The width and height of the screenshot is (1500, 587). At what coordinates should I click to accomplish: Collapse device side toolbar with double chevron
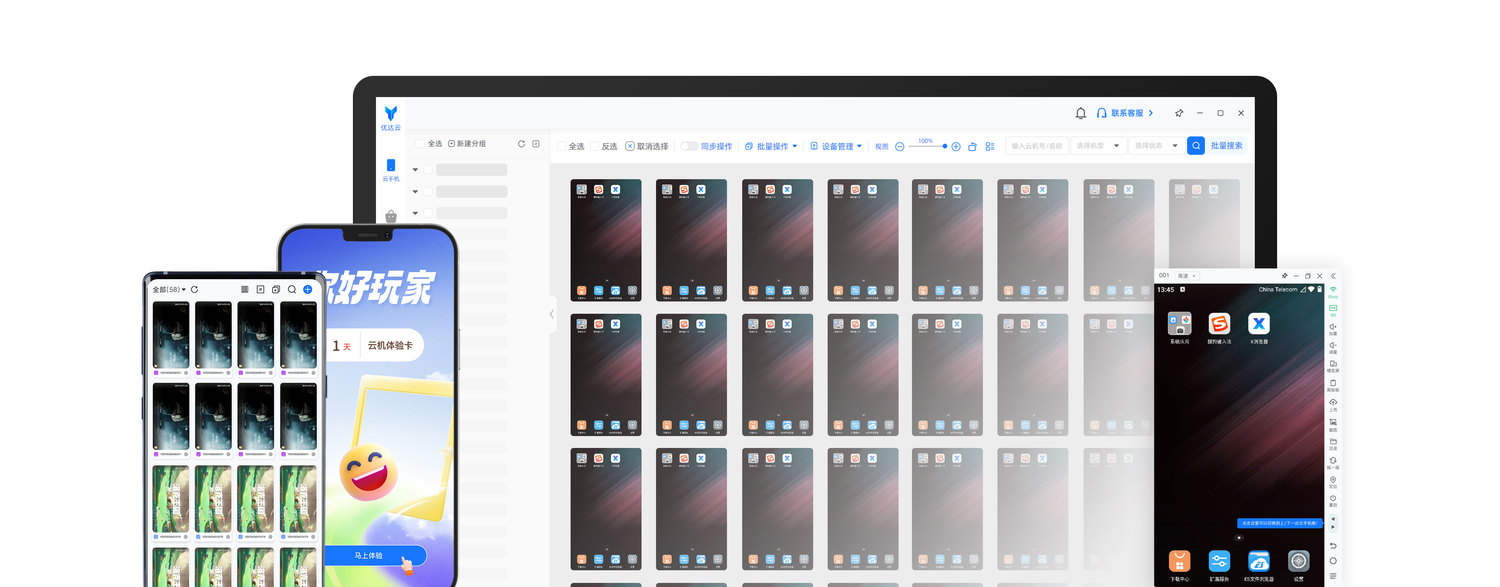click(1333, 276)
